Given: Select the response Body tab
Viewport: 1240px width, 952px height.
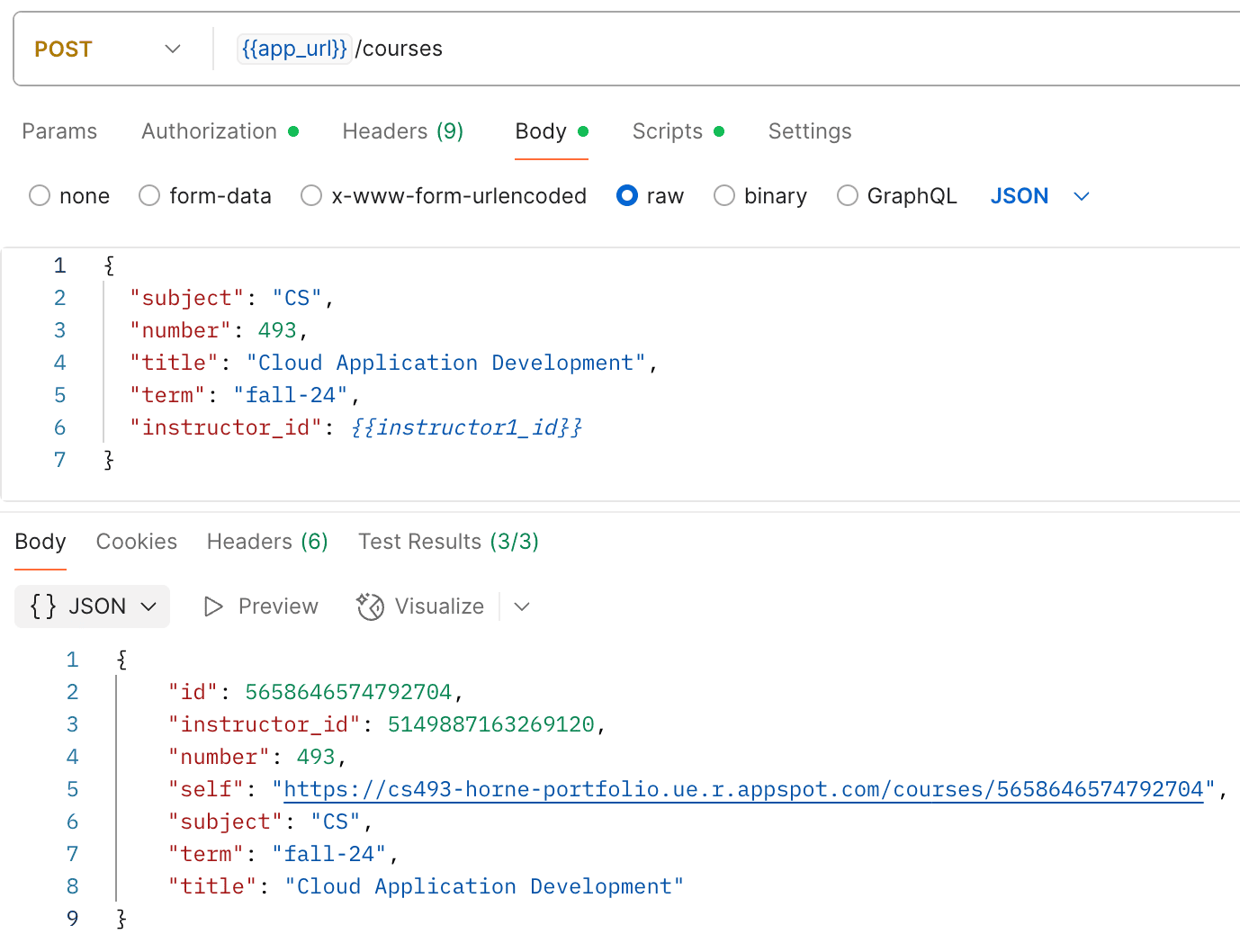Looking at the screenshot, I should click(x=40, y=542).
